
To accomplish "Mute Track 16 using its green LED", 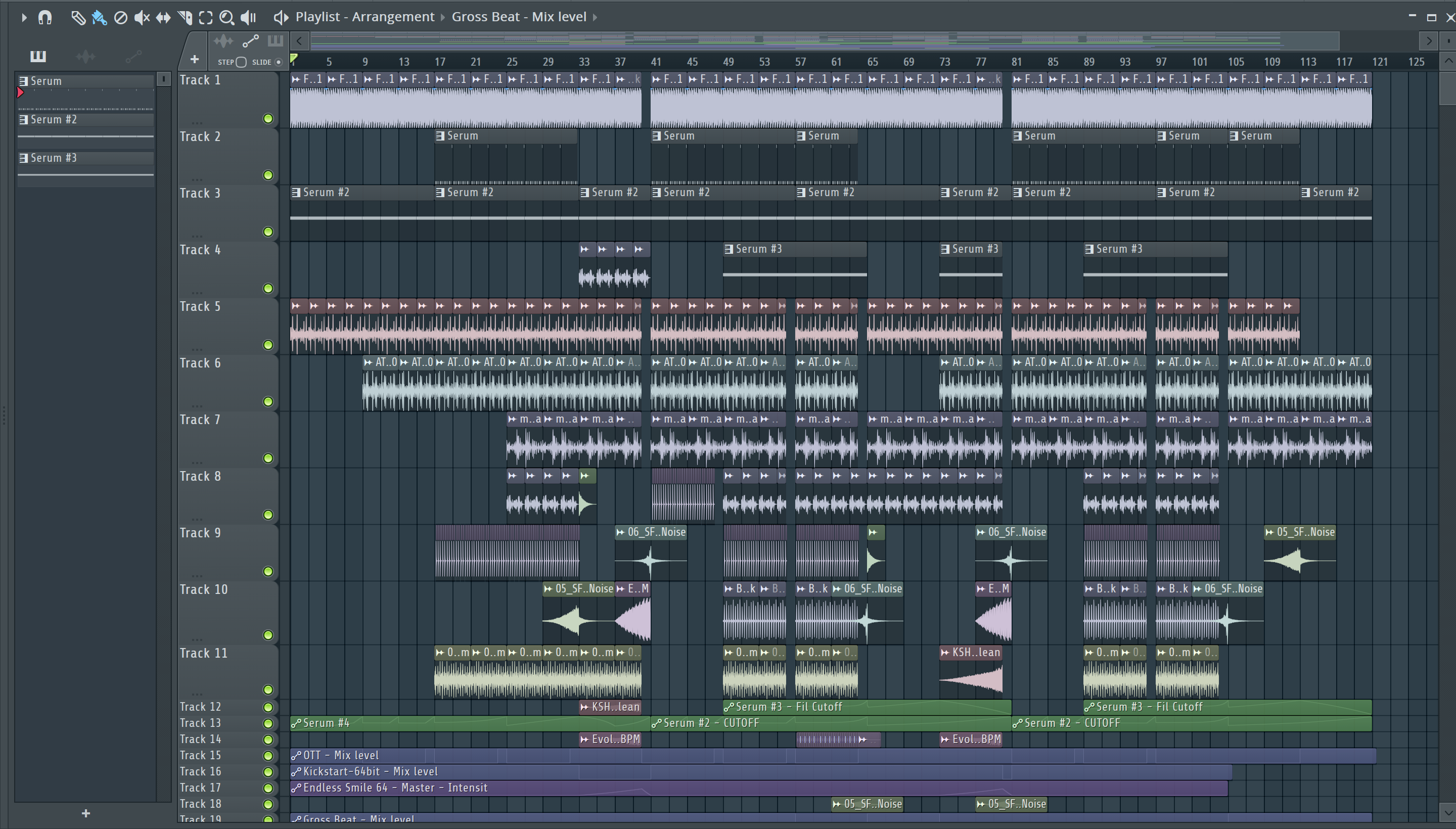I will [x=267, y=772].
